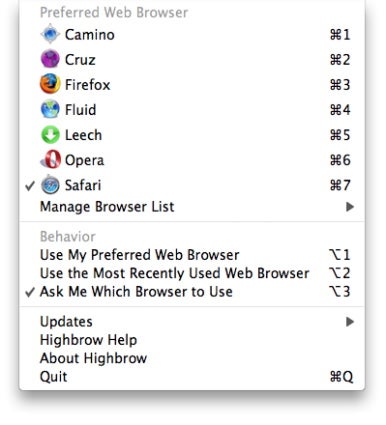Enable Ask Me Which Browser to Use
The height and width of the screenshot is (425, 386).
(192, 292)
